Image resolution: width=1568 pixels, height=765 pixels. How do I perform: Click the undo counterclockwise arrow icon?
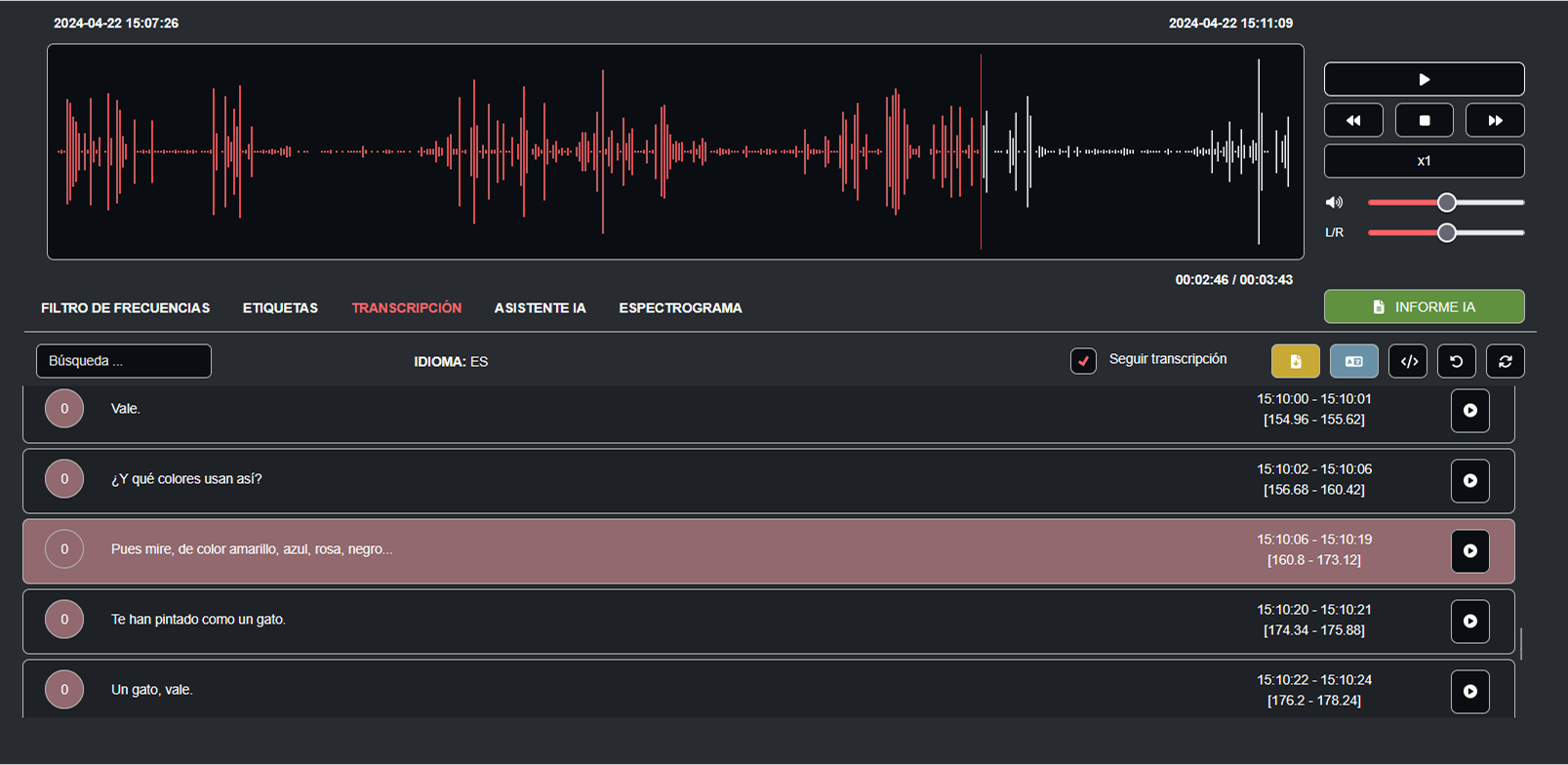pyautogui.click(x=1456, y=361)
